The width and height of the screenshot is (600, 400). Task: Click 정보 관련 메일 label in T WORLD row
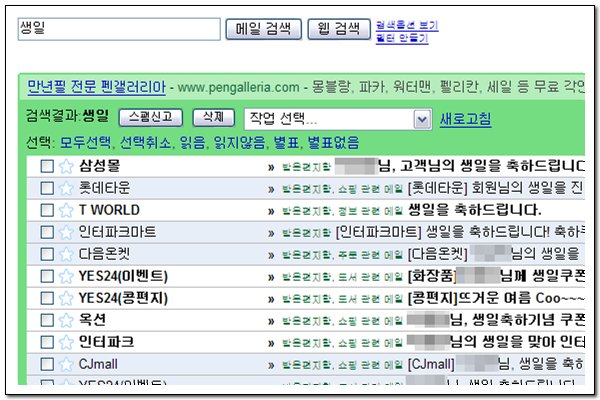click(x=370, y=211)
